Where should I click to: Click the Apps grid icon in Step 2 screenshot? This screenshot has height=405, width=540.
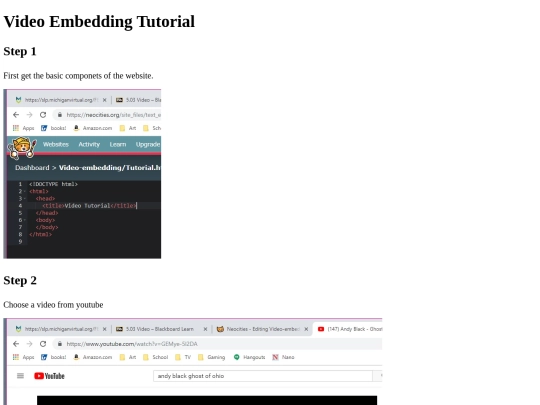[16, 357]
